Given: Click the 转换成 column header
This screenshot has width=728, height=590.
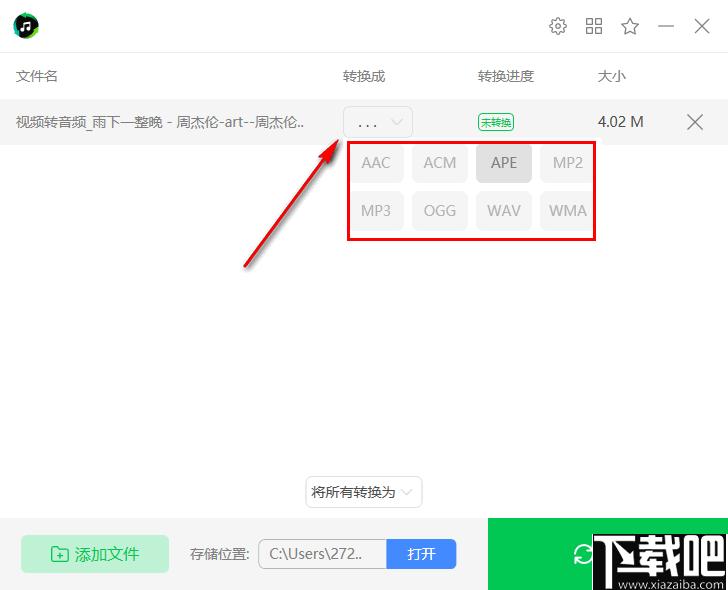Looking at the screenshot, I should tap(364, 76).
